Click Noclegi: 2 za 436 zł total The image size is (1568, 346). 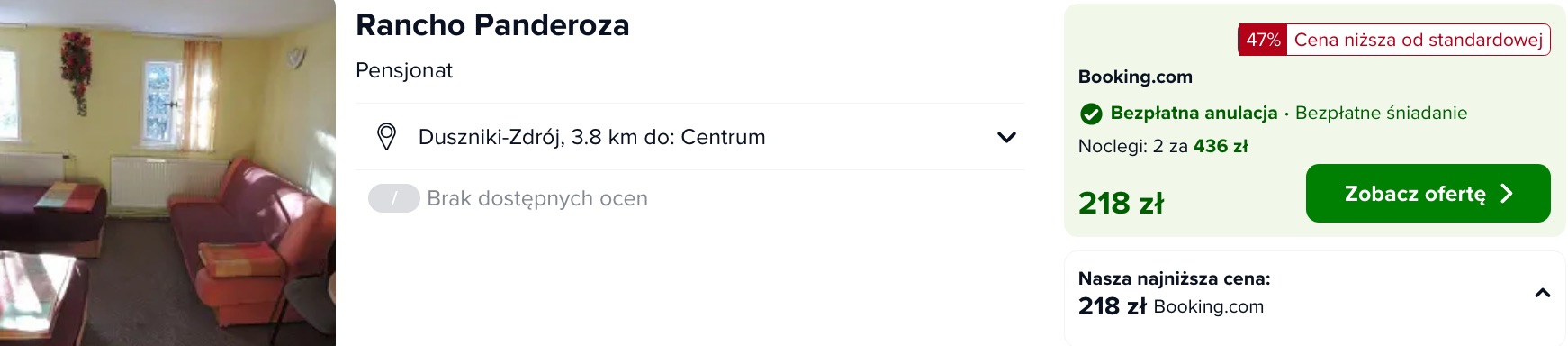tap(1163, 146)
